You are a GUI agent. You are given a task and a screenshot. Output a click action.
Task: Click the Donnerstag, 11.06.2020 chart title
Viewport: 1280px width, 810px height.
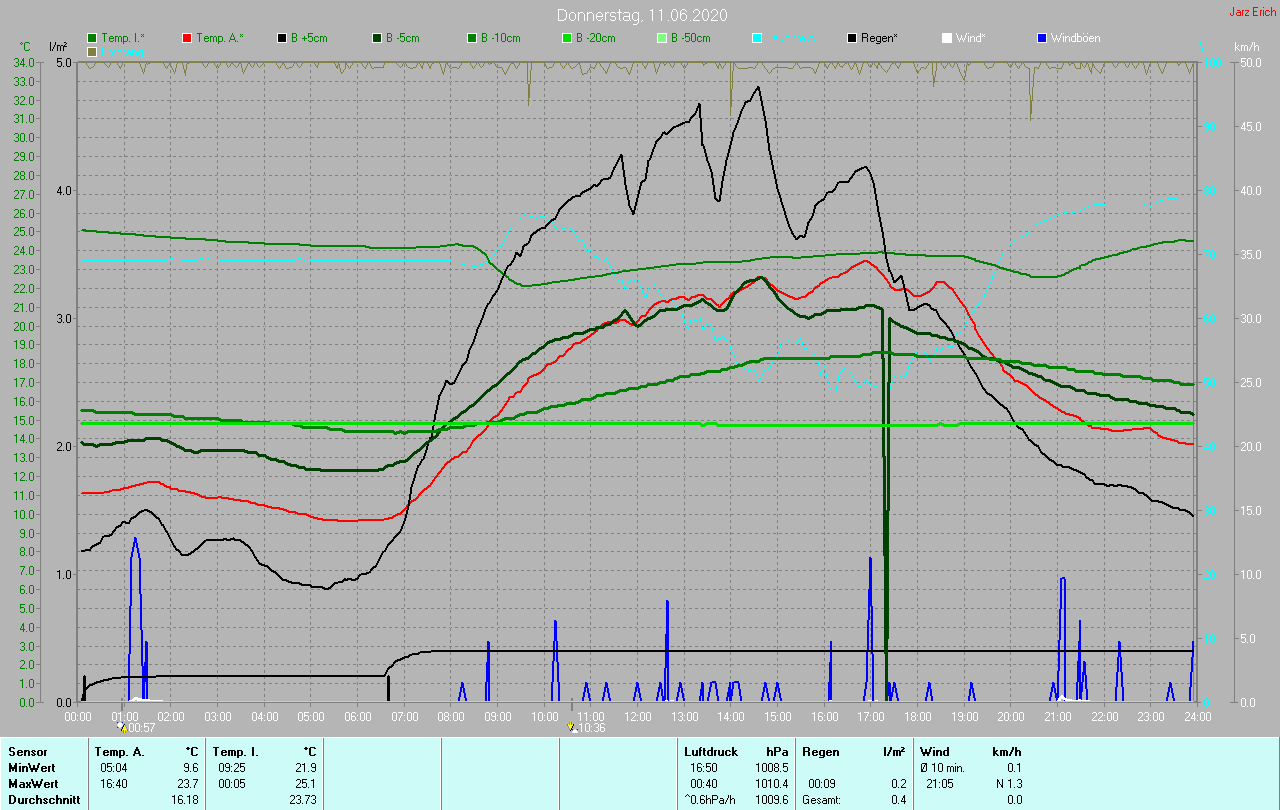pos(642,15)
